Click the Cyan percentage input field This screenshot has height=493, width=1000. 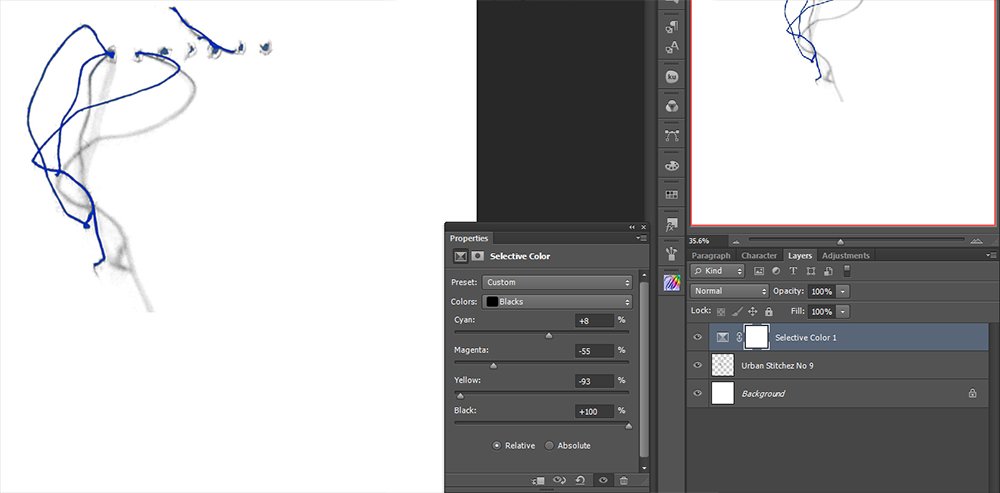pyautogui.click(x=594, y=321)
